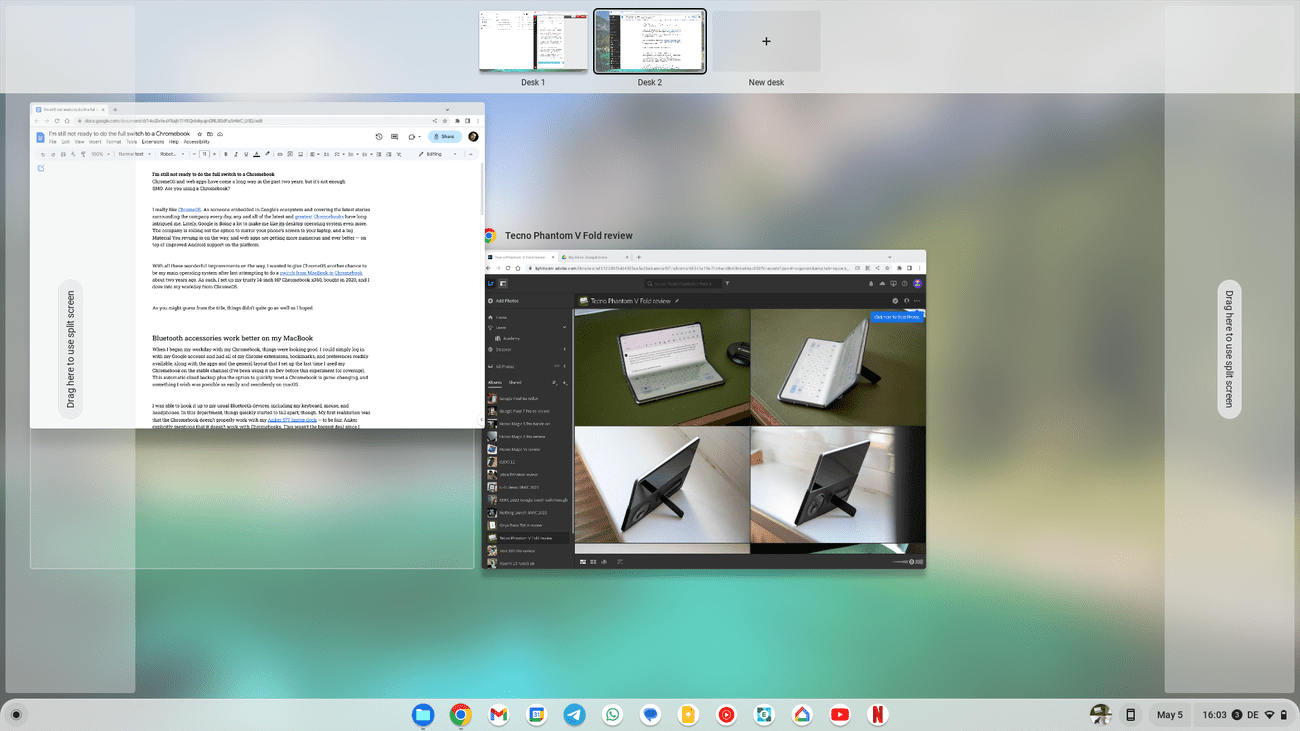Open Google Home from the shelf

[802, 714]
